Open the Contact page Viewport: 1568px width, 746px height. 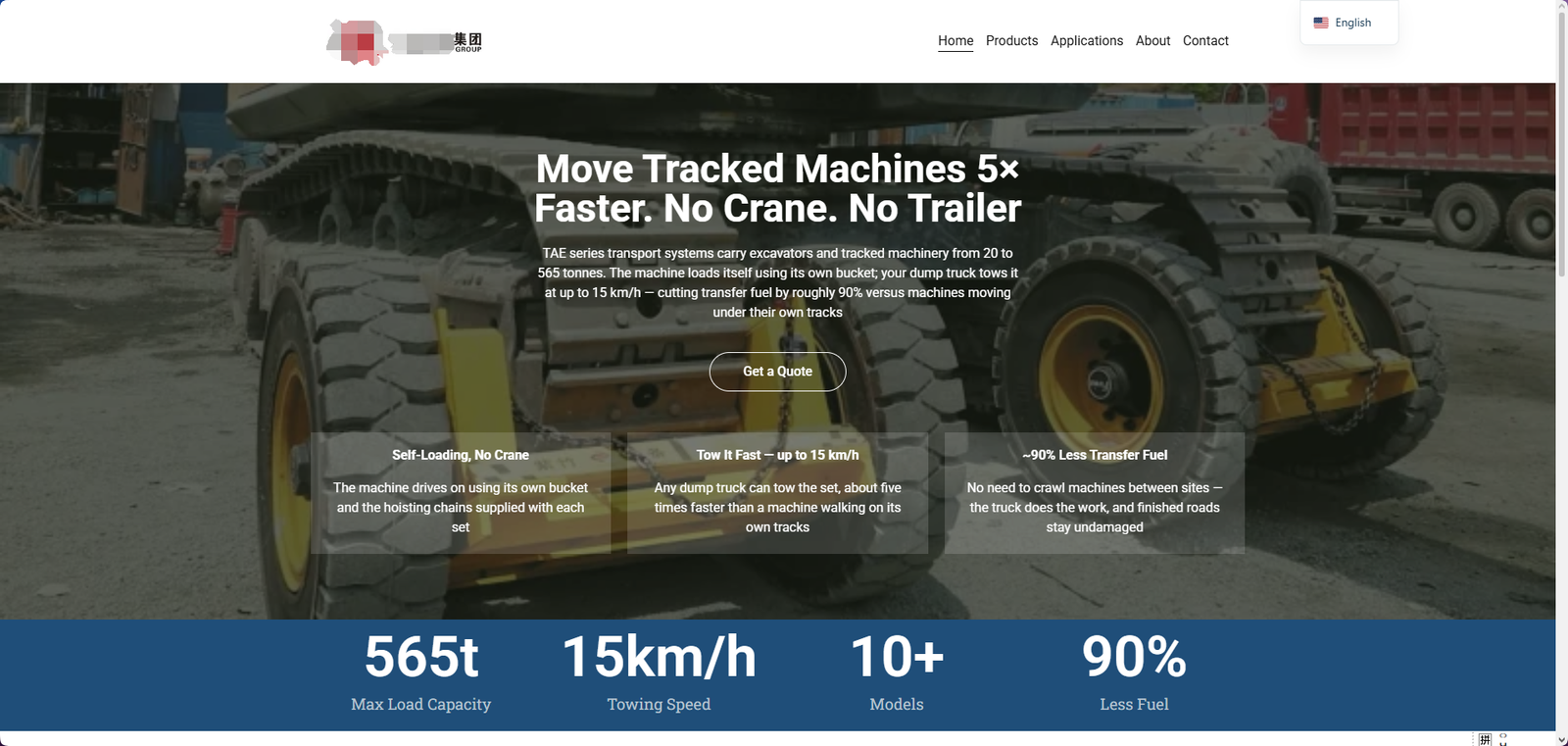(1205, 41)
